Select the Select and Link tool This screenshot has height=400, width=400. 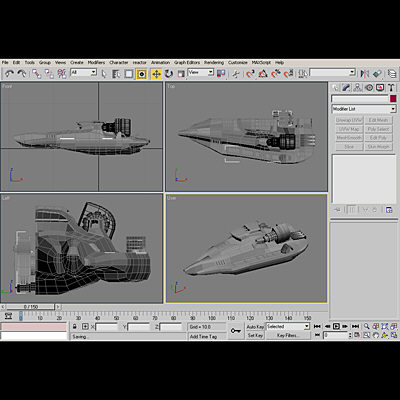(x=36, y=74)
